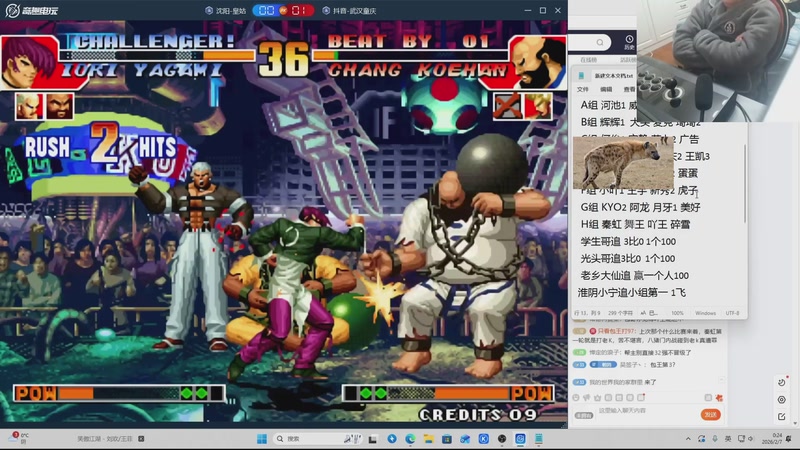Click the 高想电玩 logo in the game window title bar

tap(31, 10)
